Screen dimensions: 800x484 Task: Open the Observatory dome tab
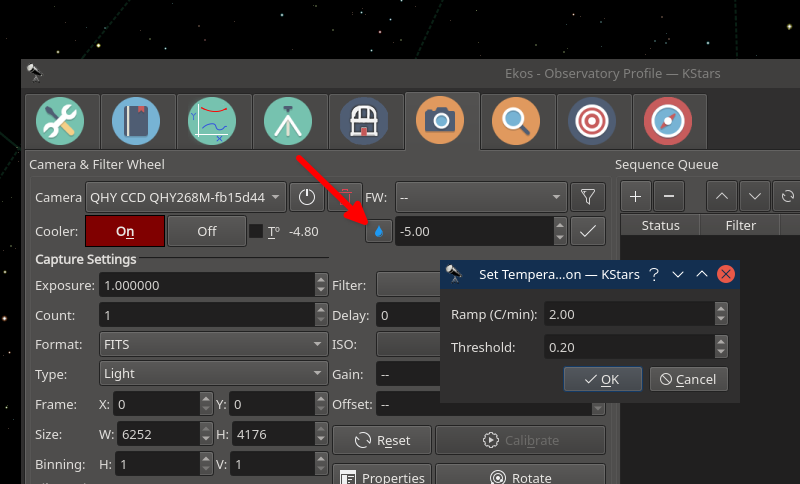tap(364, 121)
